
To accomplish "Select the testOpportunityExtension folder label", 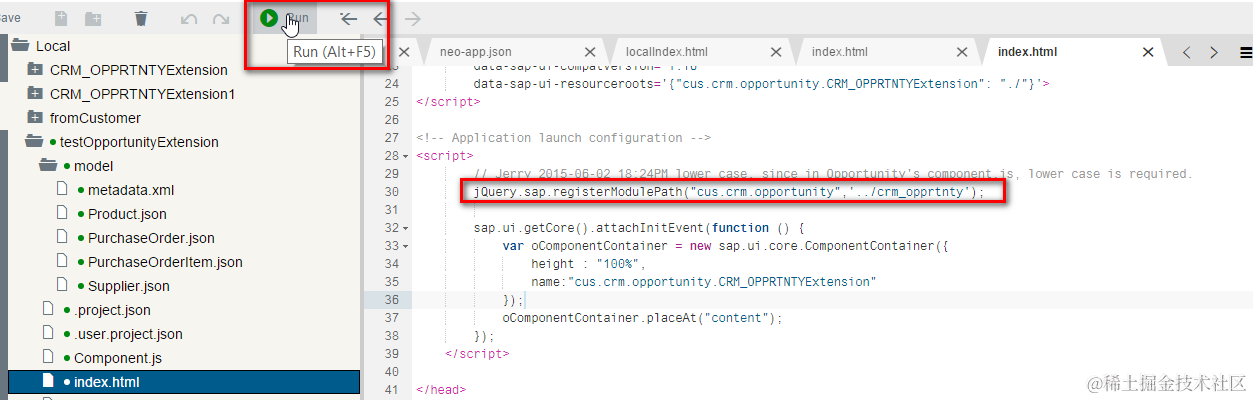I will tap(139, 142).
